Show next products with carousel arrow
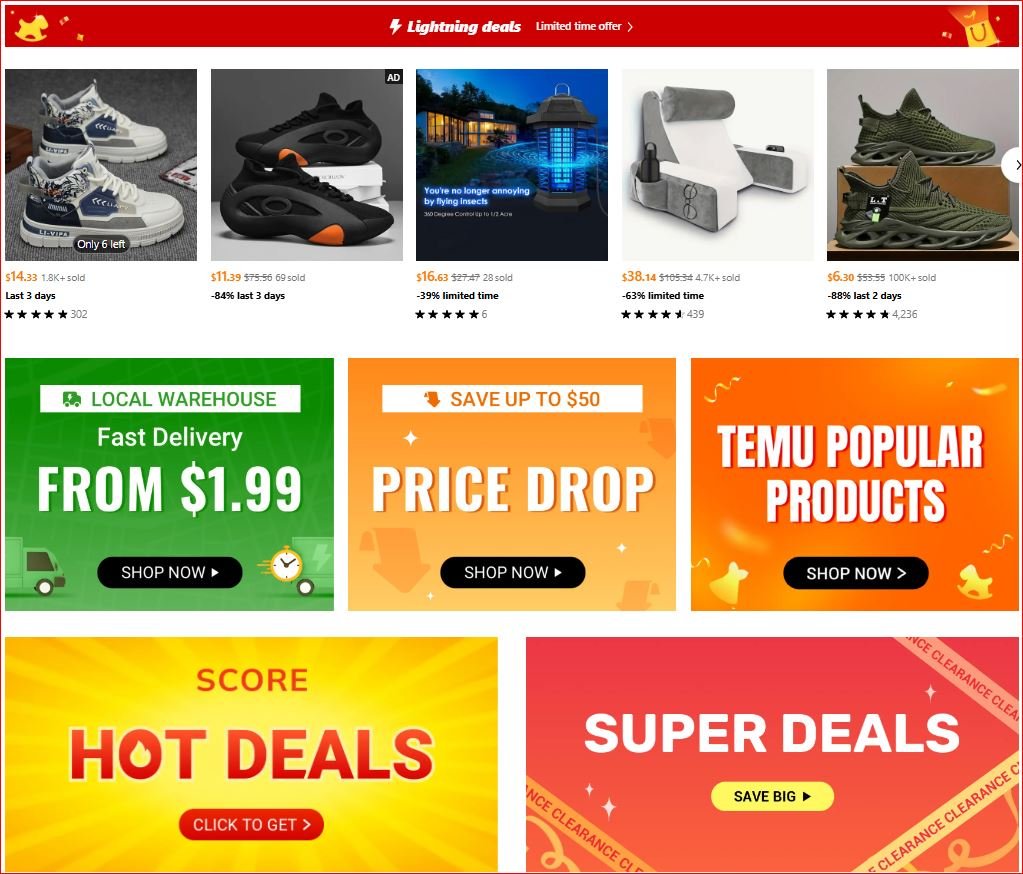1023x874 pixels. (x=1015, y=165)
